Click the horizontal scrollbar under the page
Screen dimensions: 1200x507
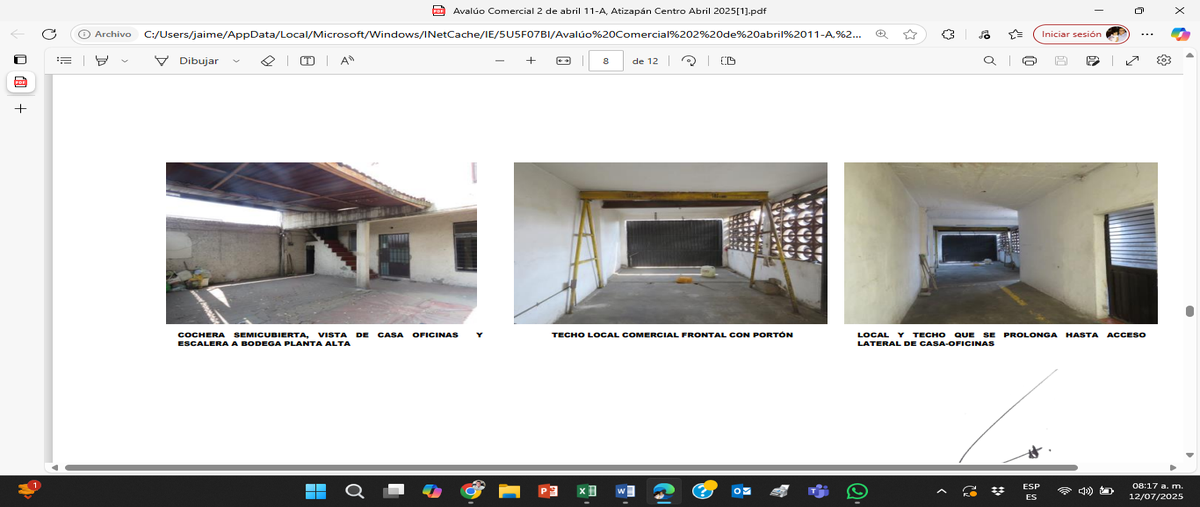point(571,467)
